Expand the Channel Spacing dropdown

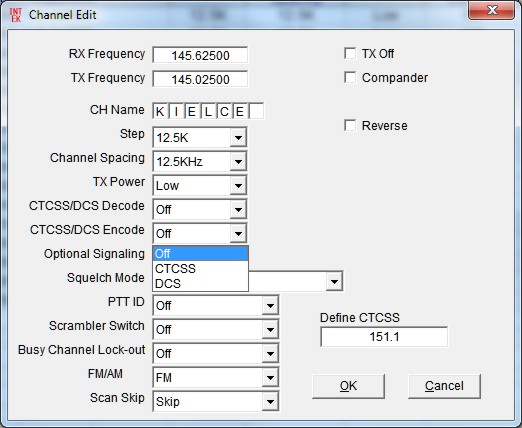238,162
